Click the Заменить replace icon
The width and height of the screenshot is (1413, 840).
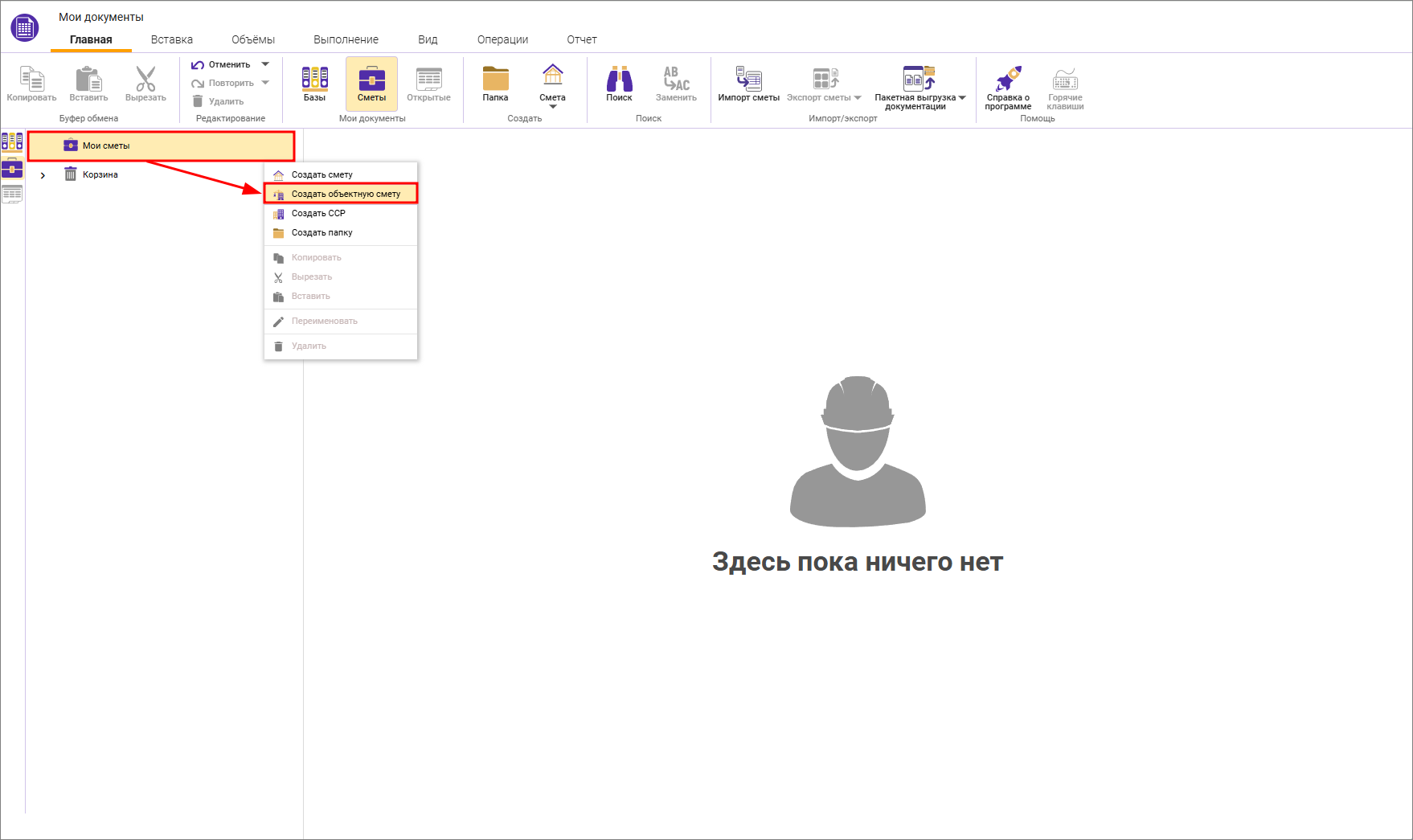click(x=675, y=84)
